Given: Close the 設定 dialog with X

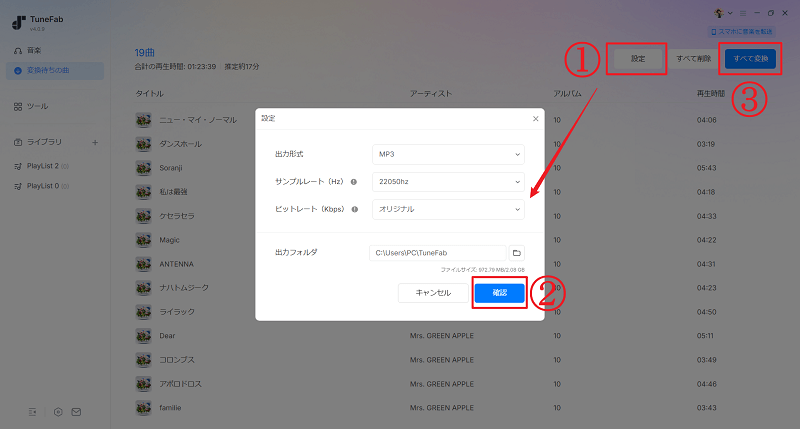Looking at the screenshot, I should click(535, 119).
